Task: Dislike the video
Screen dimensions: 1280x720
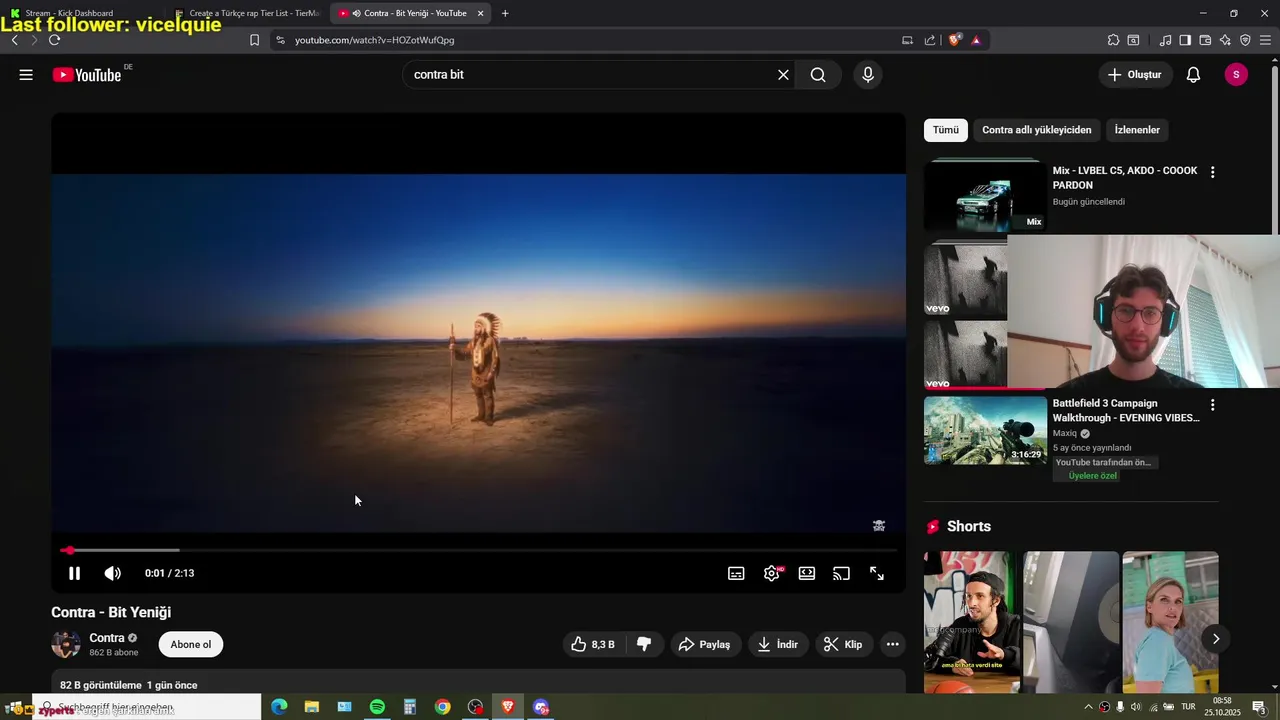Action: pos(644,645)
